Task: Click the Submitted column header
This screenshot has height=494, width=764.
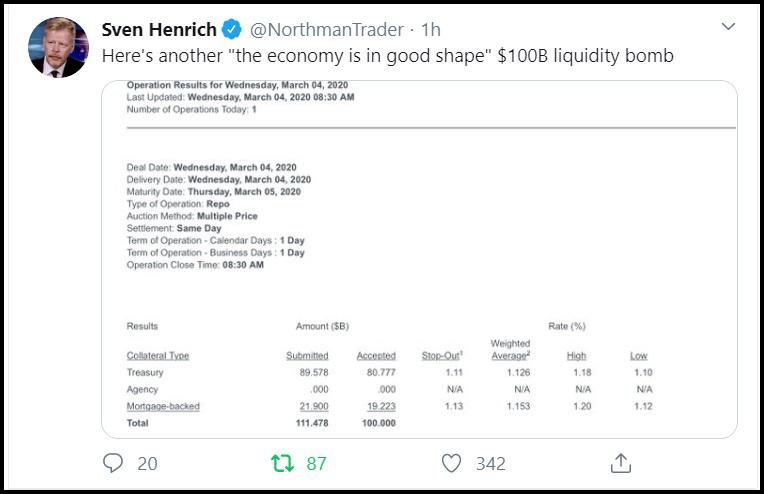Action: click(x=307, y=356)
